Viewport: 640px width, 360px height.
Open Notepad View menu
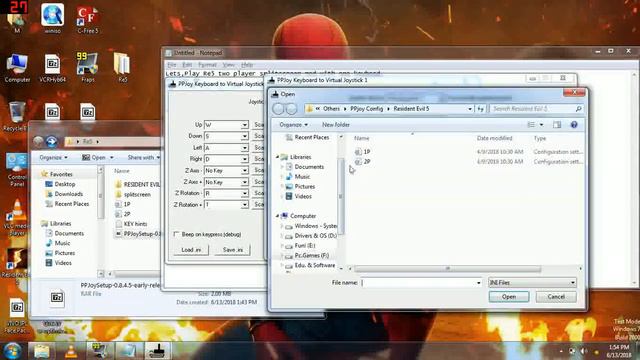tap(229, 65)
